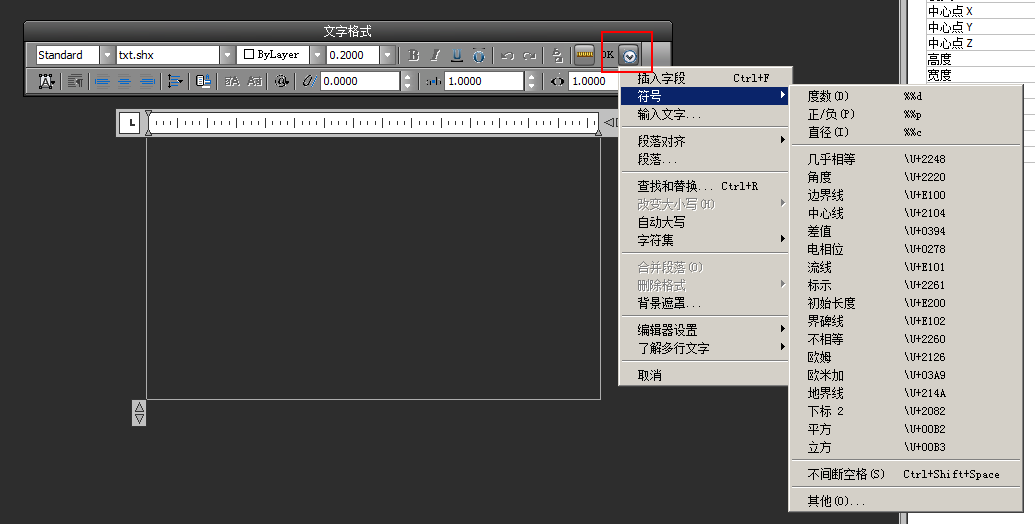Convert text to uppercase (aA icon)

click(x=232, y=81)
